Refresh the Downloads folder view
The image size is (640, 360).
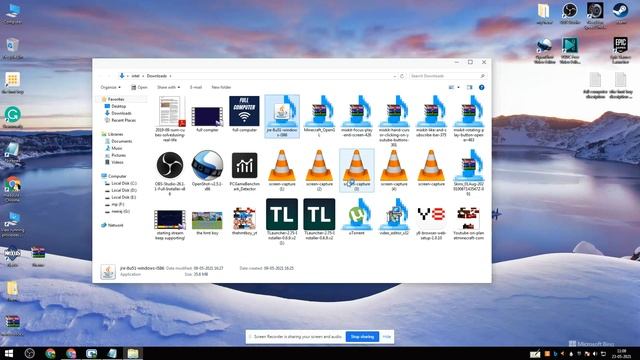(x=402, y=76)
